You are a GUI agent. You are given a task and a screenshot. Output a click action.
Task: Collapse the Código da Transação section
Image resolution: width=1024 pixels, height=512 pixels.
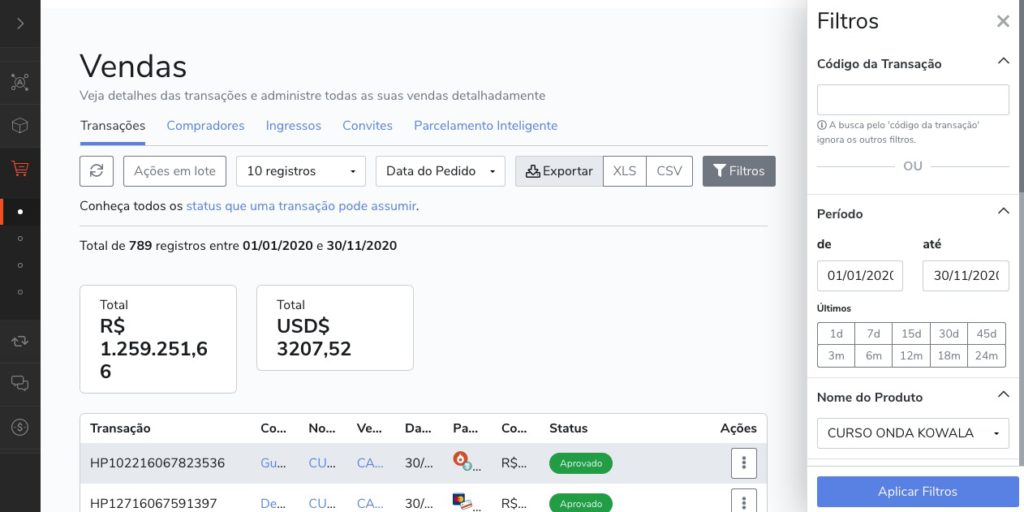click(x=1003, y=61)
